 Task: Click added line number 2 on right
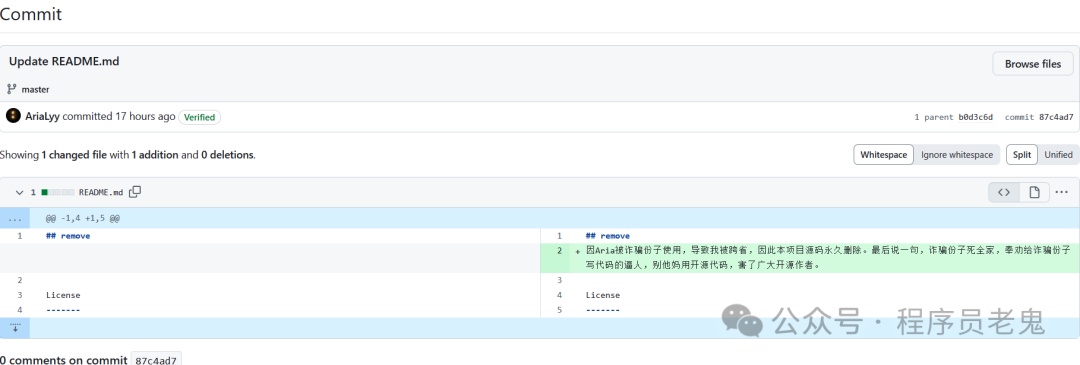click(560, 251)
